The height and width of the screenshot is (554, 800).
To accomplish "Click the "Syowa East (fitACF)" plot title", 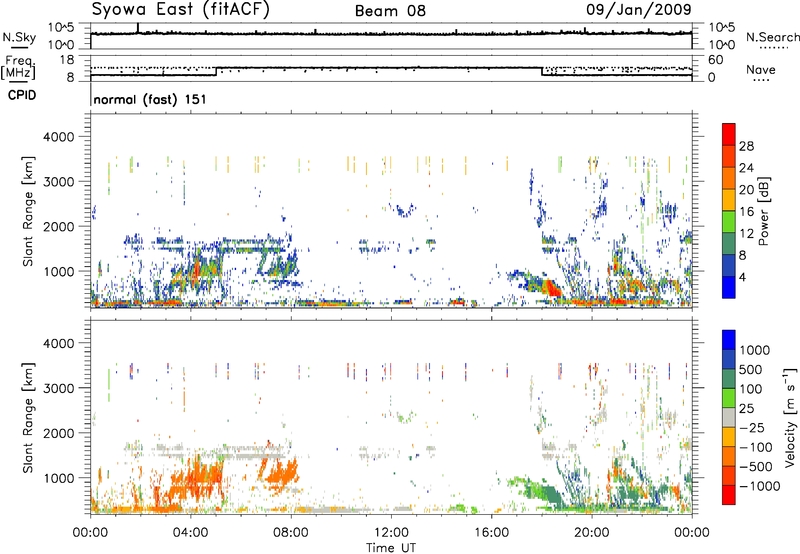I will [181, 10].
